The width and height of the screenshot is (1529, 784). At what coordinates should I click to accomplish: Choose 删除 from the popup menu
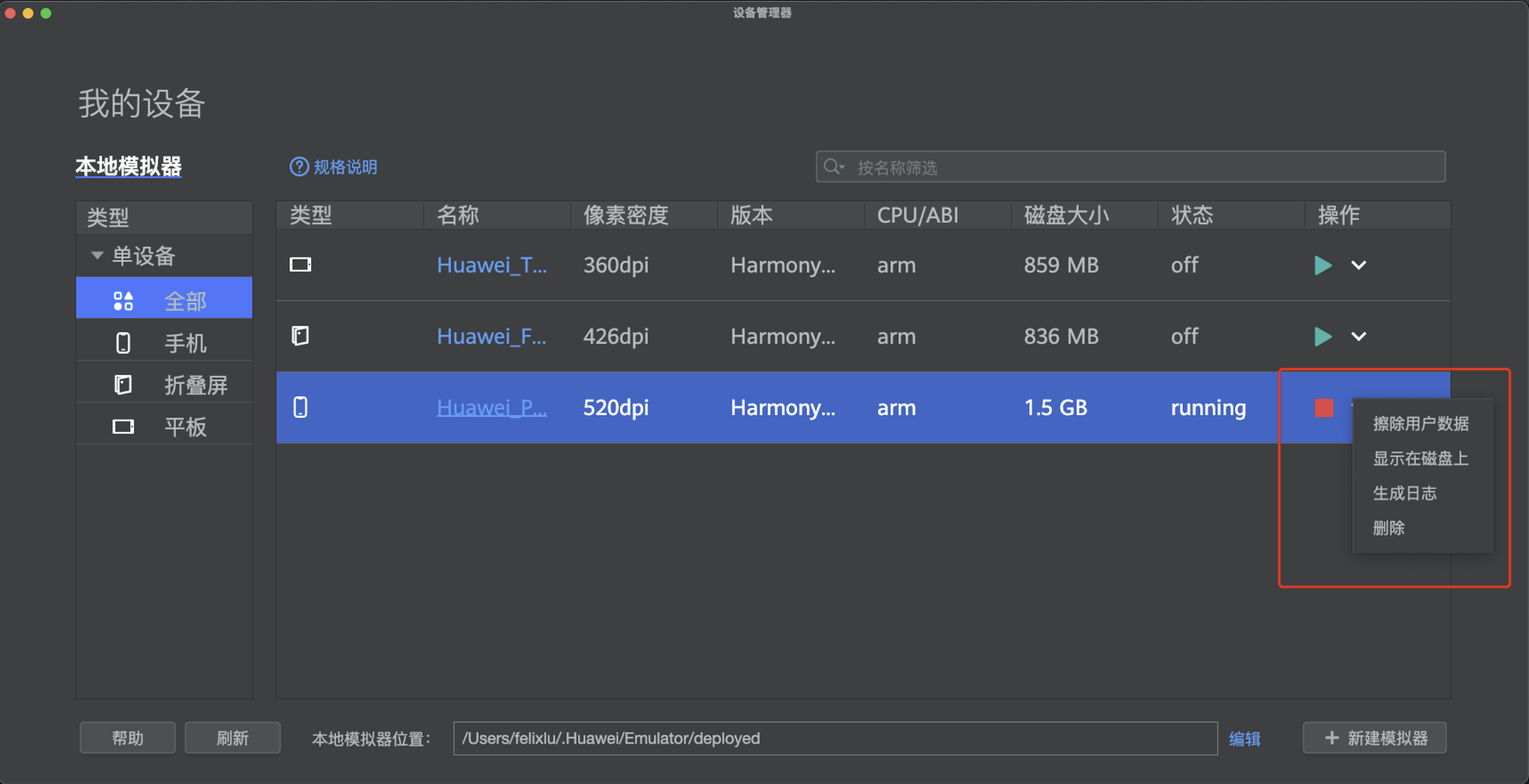pos(1388,527)
